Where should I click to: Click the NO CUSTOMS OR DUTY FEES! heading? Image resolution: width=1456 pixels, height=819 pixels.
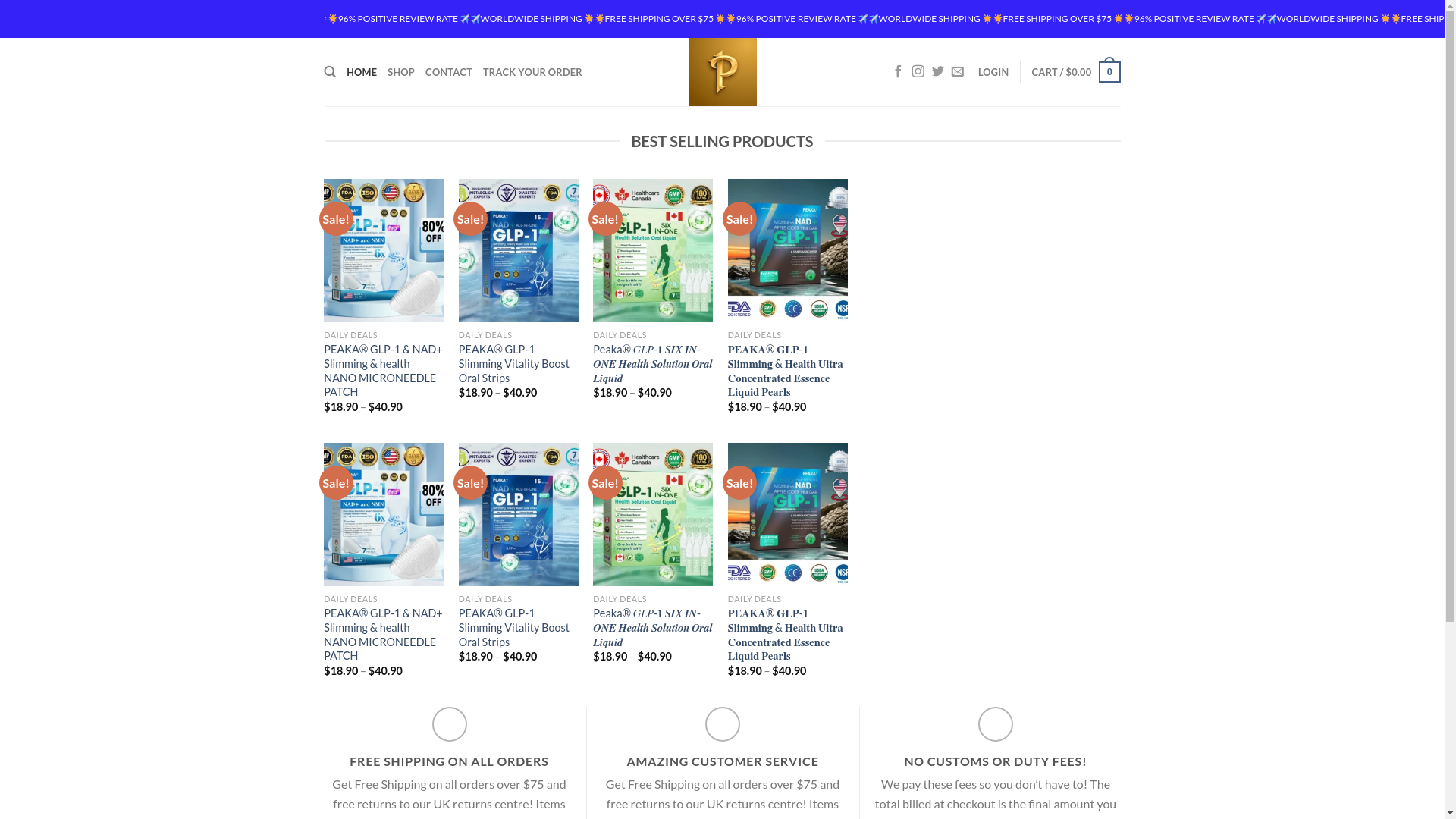(996, 761)
